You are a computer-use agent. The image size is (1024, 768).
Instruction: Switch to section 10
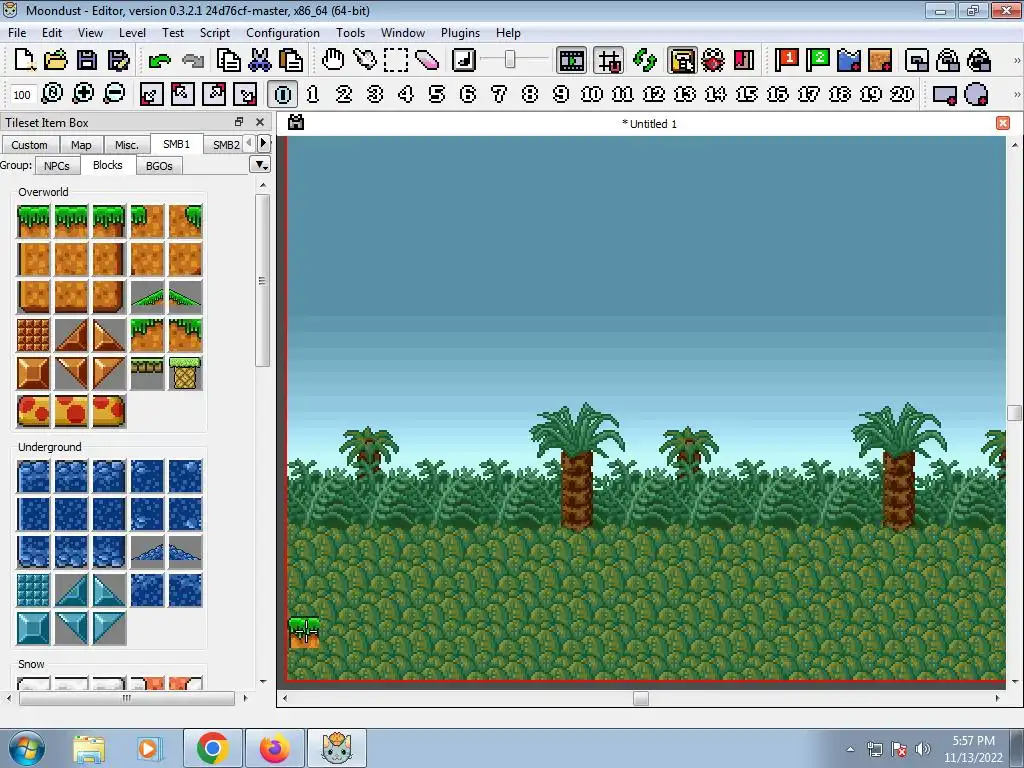tap(592, 94)
